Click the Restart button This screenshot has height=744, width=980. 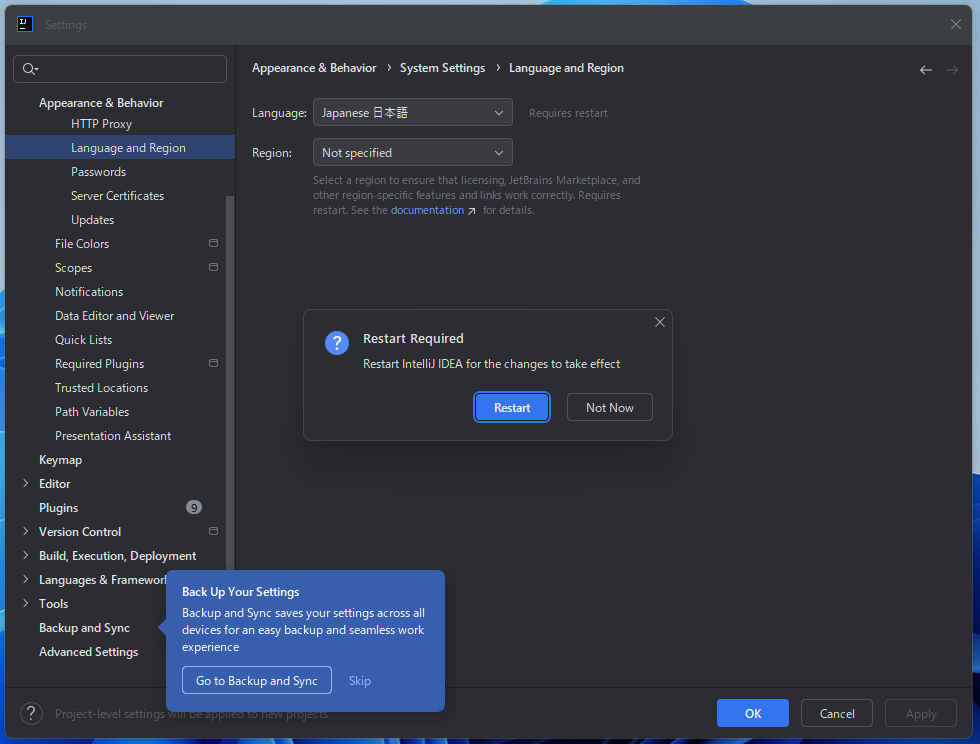click(x=512, y=407)
